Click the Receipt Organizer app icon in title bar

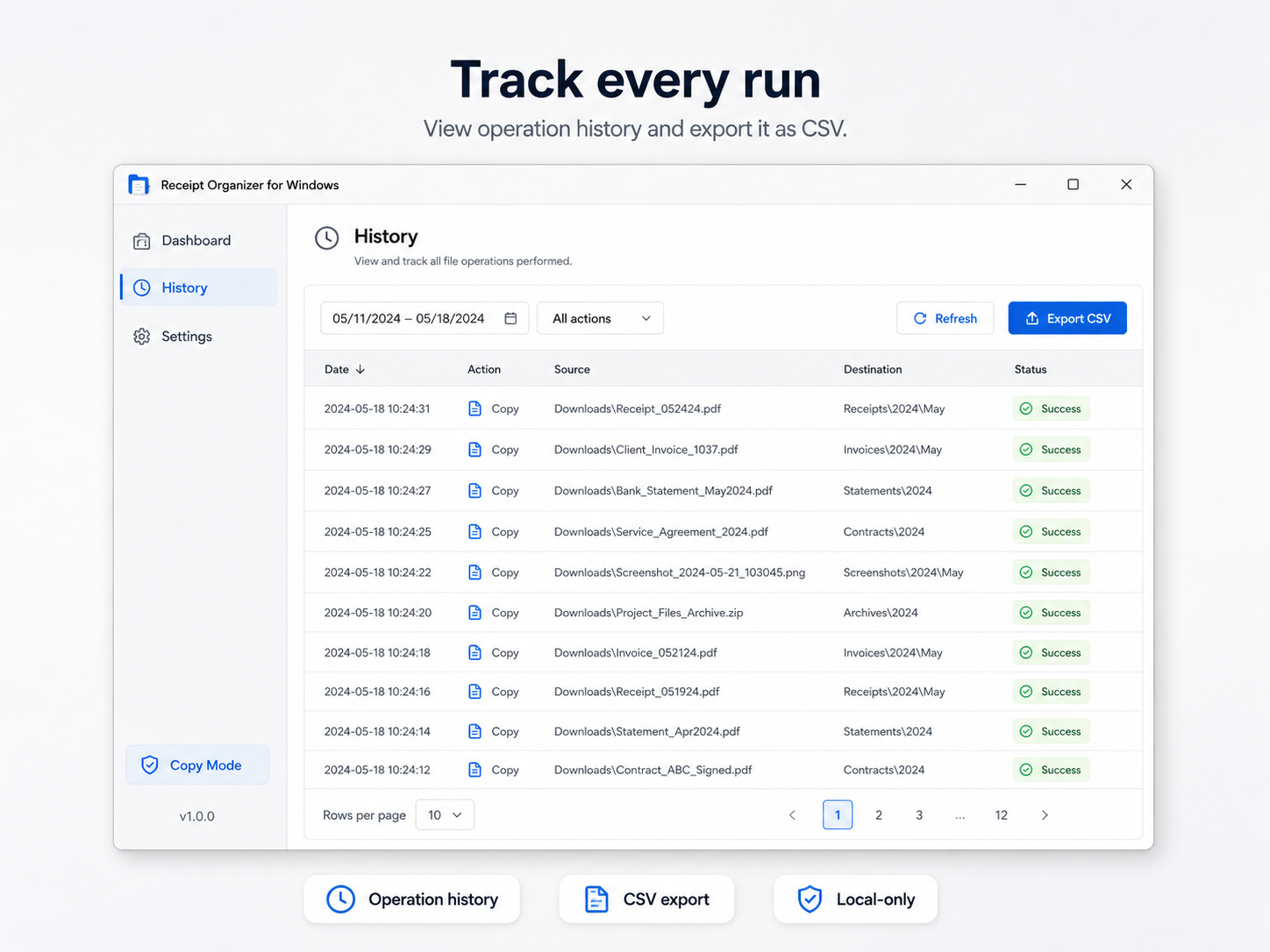tap(139, 185)
